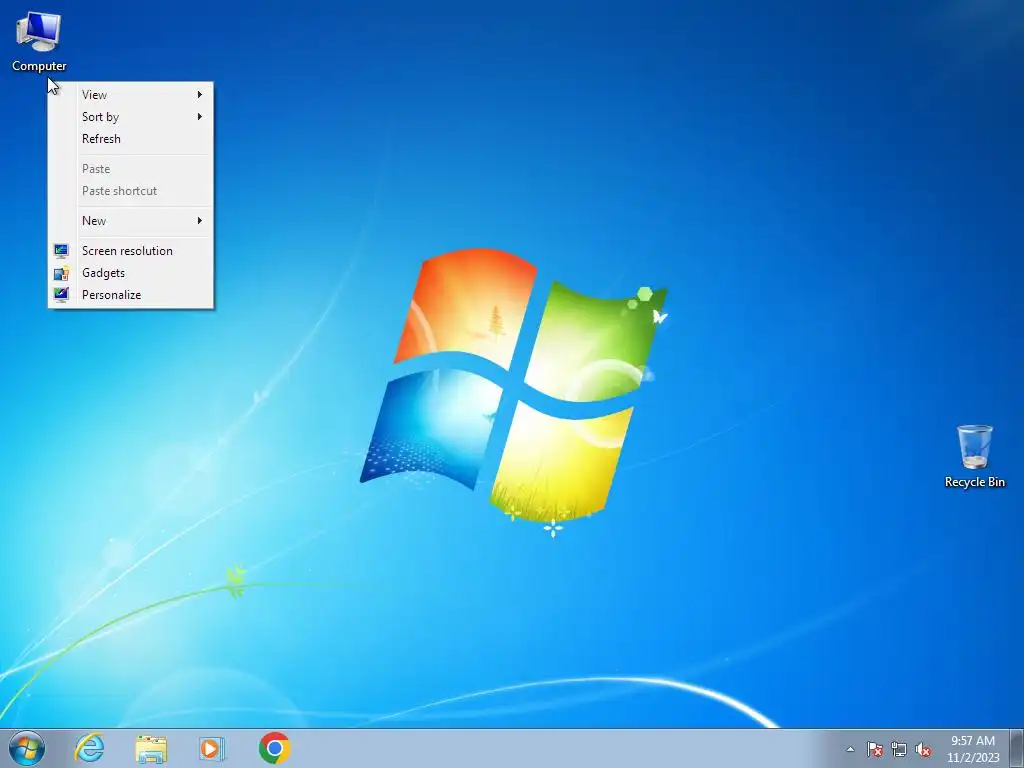Viewport: 1024px width, 768px height.
Task: Open Windows Explorer from taskbar
Action: (x=151, y=748)
